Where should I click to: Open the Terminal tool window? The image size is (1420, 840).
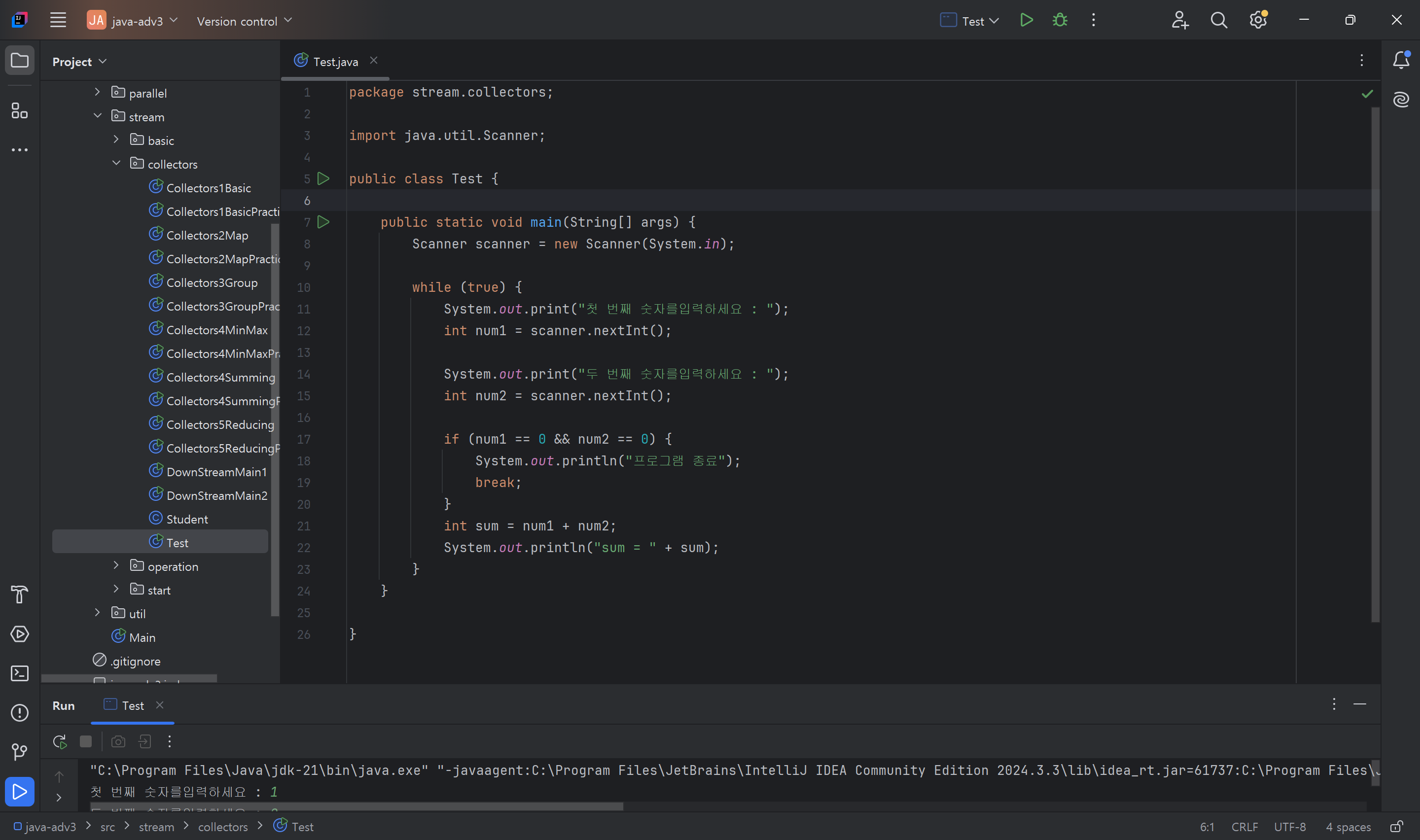click(x=20, y=673)
